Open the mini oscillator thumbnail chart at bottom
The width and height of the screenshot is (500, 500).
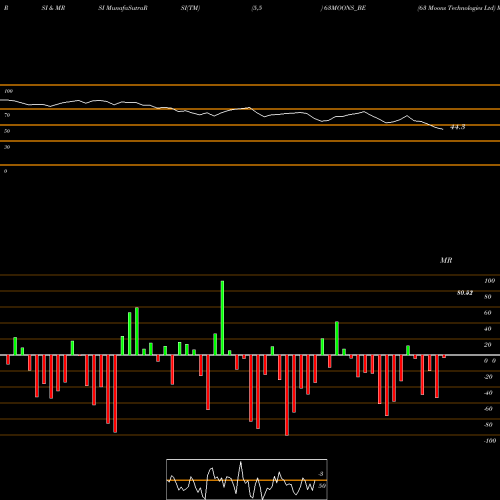(247, 479)
